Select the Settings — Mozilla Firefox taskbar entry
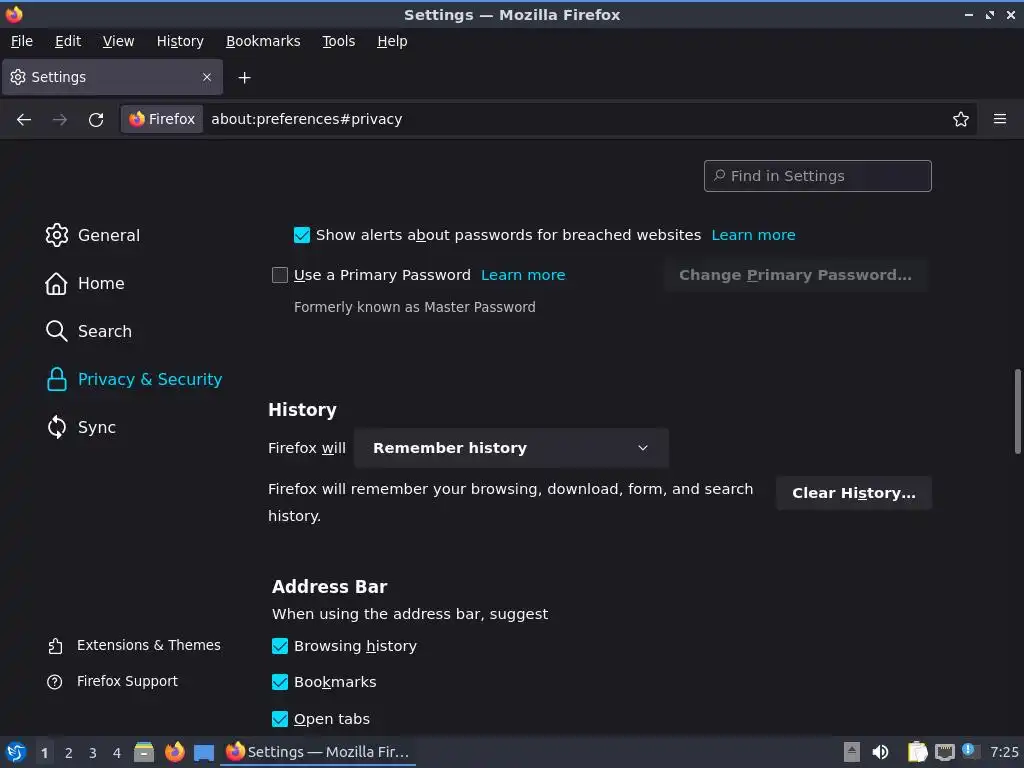This screenshot has width=1024, height=768. click(318, 752)
